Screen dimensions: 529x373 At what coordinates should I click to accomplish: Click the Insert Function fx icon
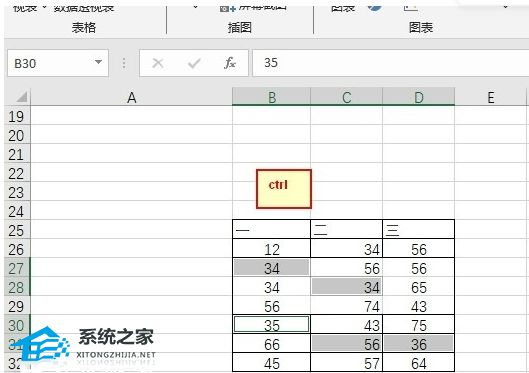pyautogui.click(x=230, y=63)
